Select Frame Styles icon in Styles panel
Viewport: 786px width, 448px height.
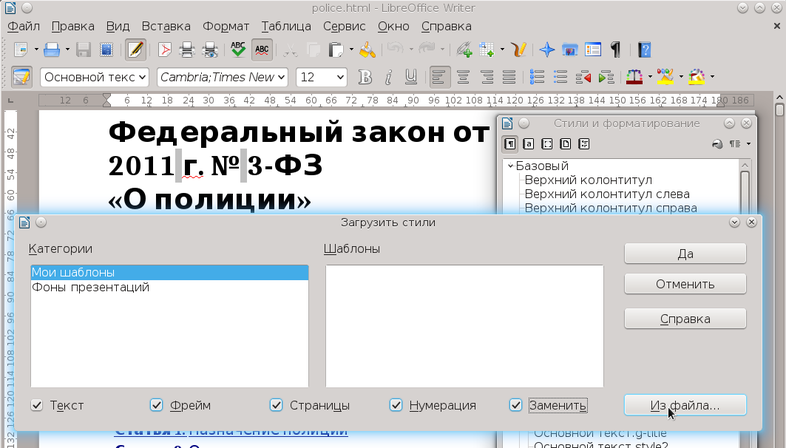[547, 144]
